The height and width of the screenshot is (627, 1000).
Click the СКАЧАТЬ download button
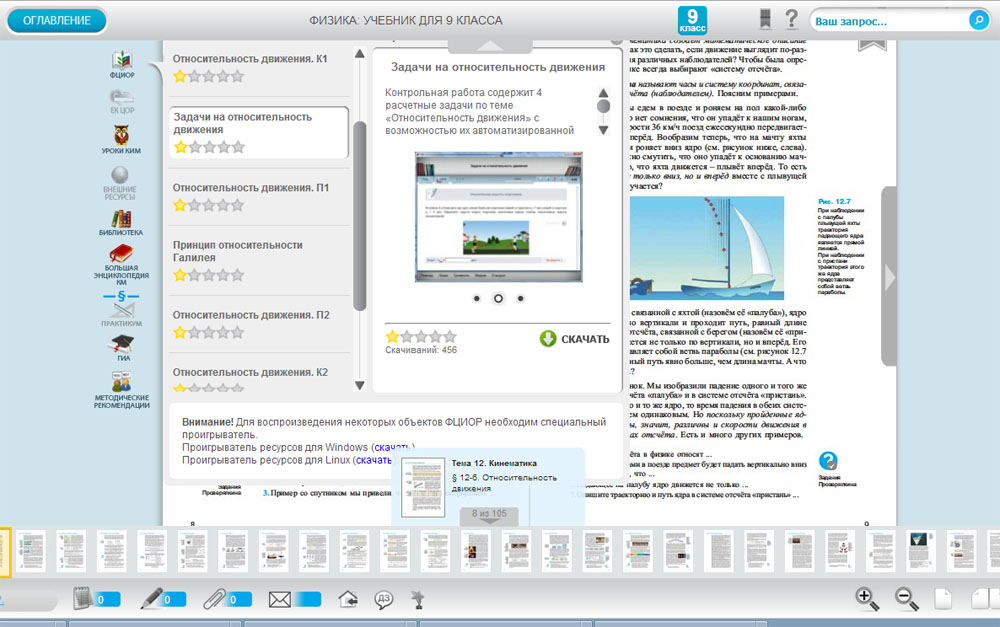tap(574, 338)
